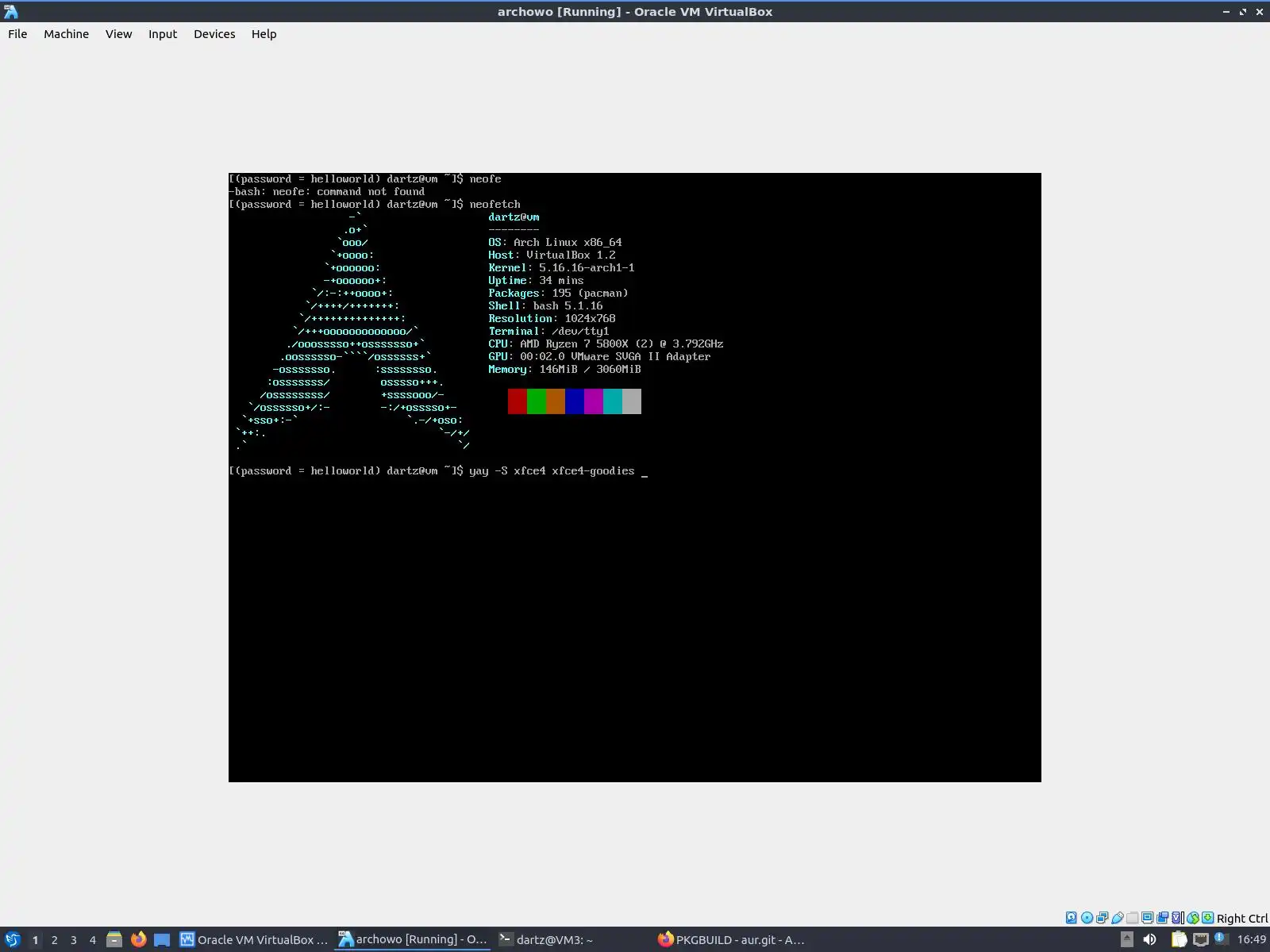The height and width of the screenshot is (952, 1270).
Task: Open the View menu
Action: [x=118, y=34]
